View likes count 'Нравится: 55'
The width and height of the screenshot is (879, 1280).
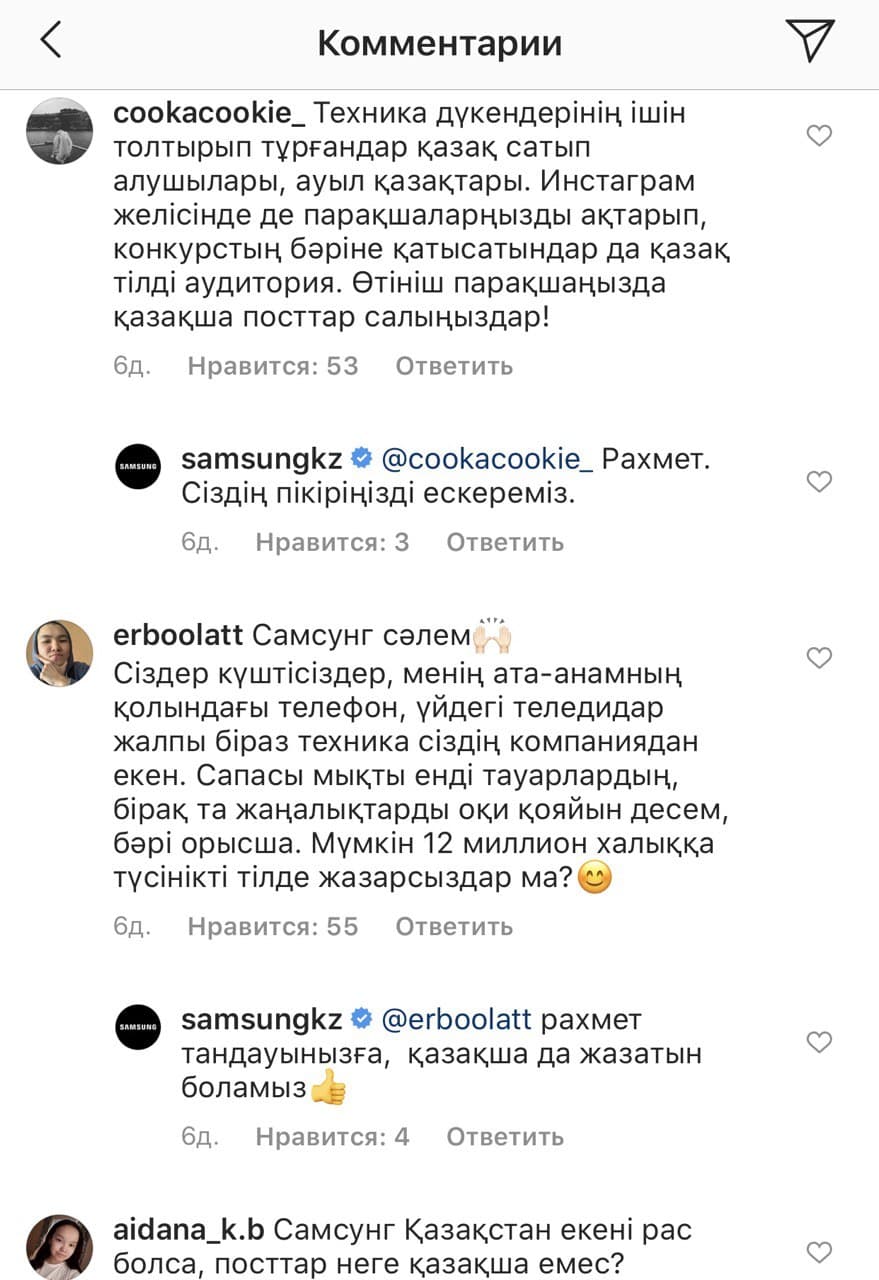pyautogui.click(x=273, y=927)
